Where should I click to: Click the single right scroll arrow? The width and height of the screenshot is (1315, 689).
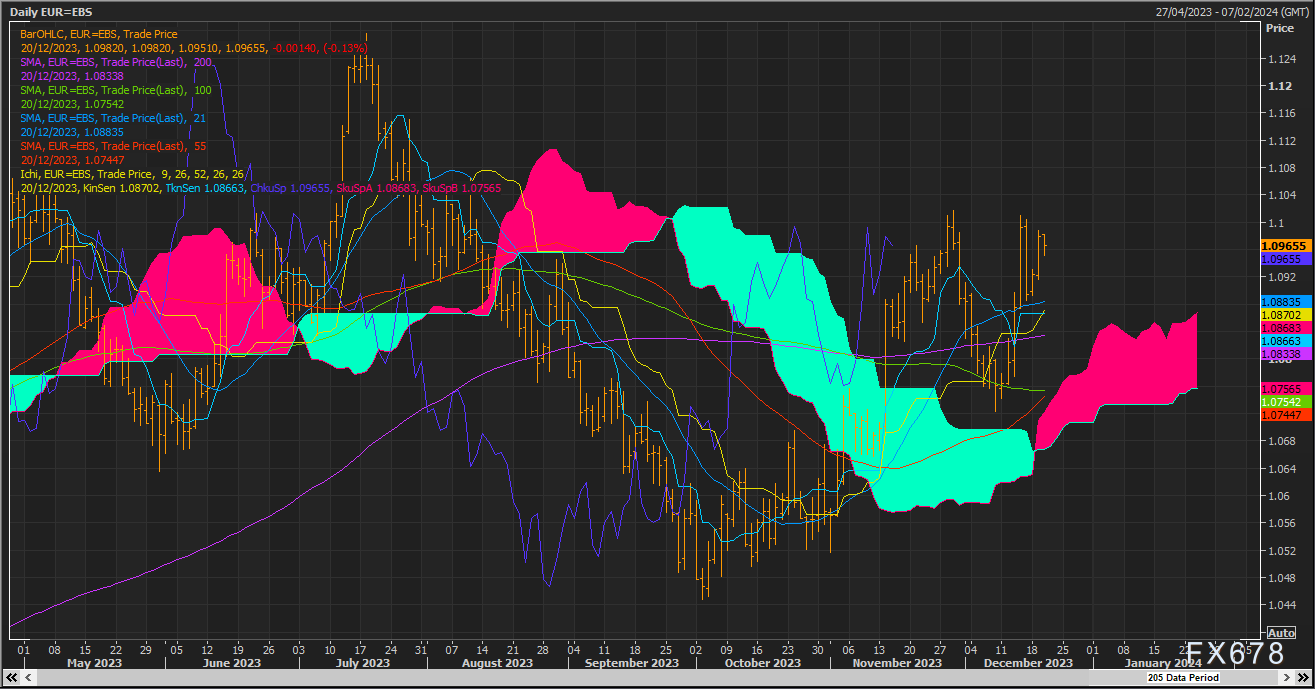click(x=1288, y=678)
